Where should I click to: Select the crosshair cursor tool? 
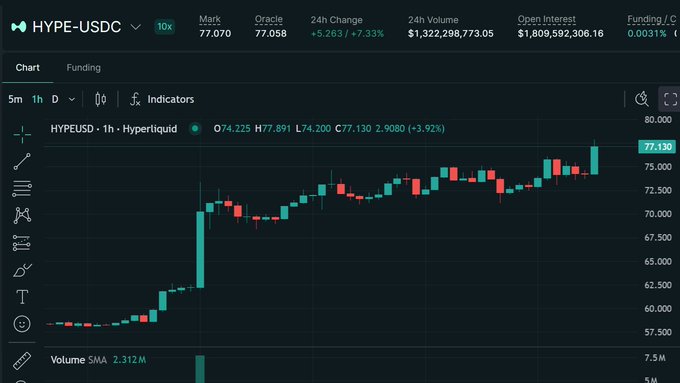click(x=22, y=134)
